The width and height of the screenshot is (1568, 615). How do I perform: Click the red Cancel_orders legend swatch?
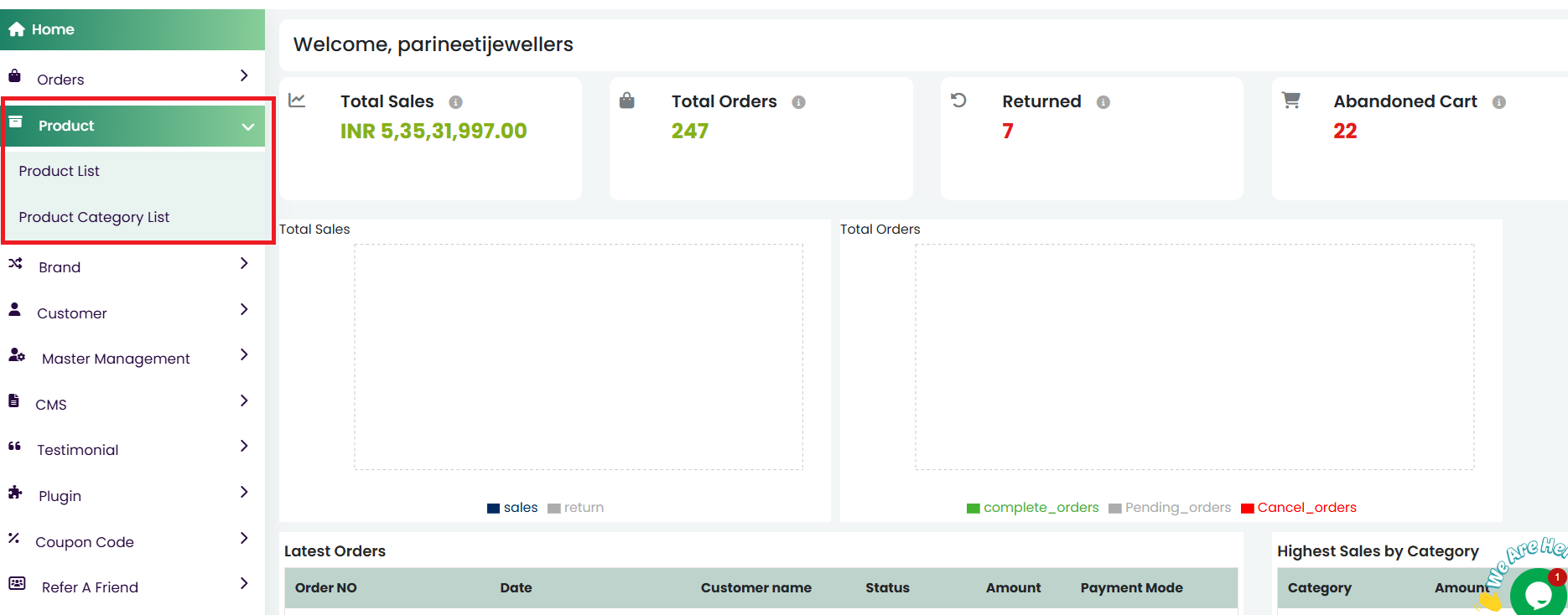(1247, 509)
